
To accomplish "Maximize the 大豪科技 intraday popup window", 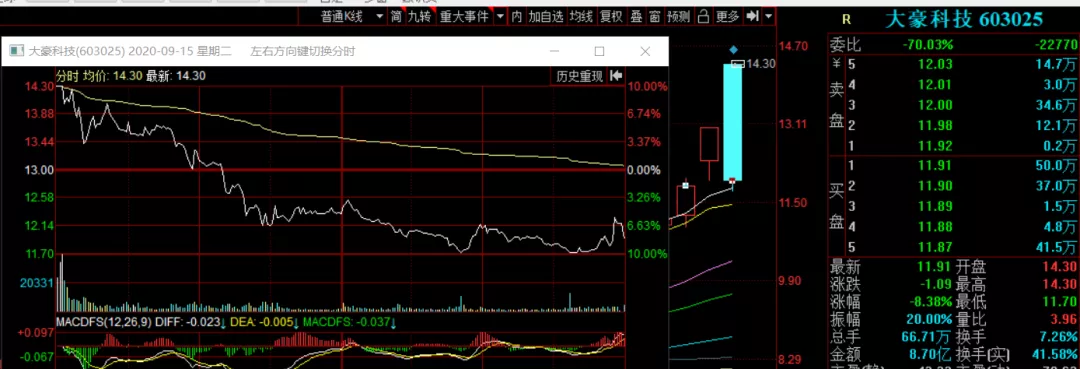I will point(599,52).
